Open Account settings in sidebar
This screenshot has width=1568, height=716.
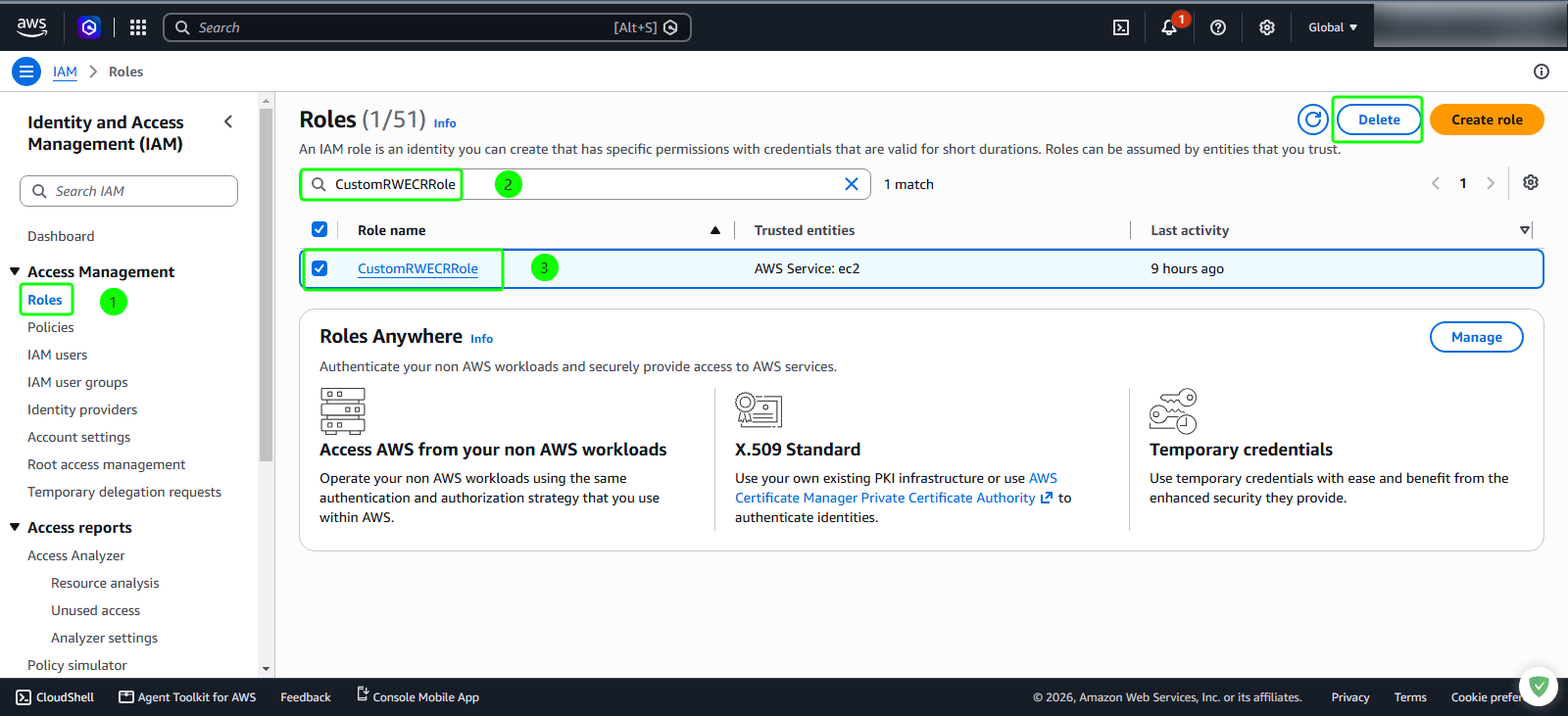(x=78, y=437)
